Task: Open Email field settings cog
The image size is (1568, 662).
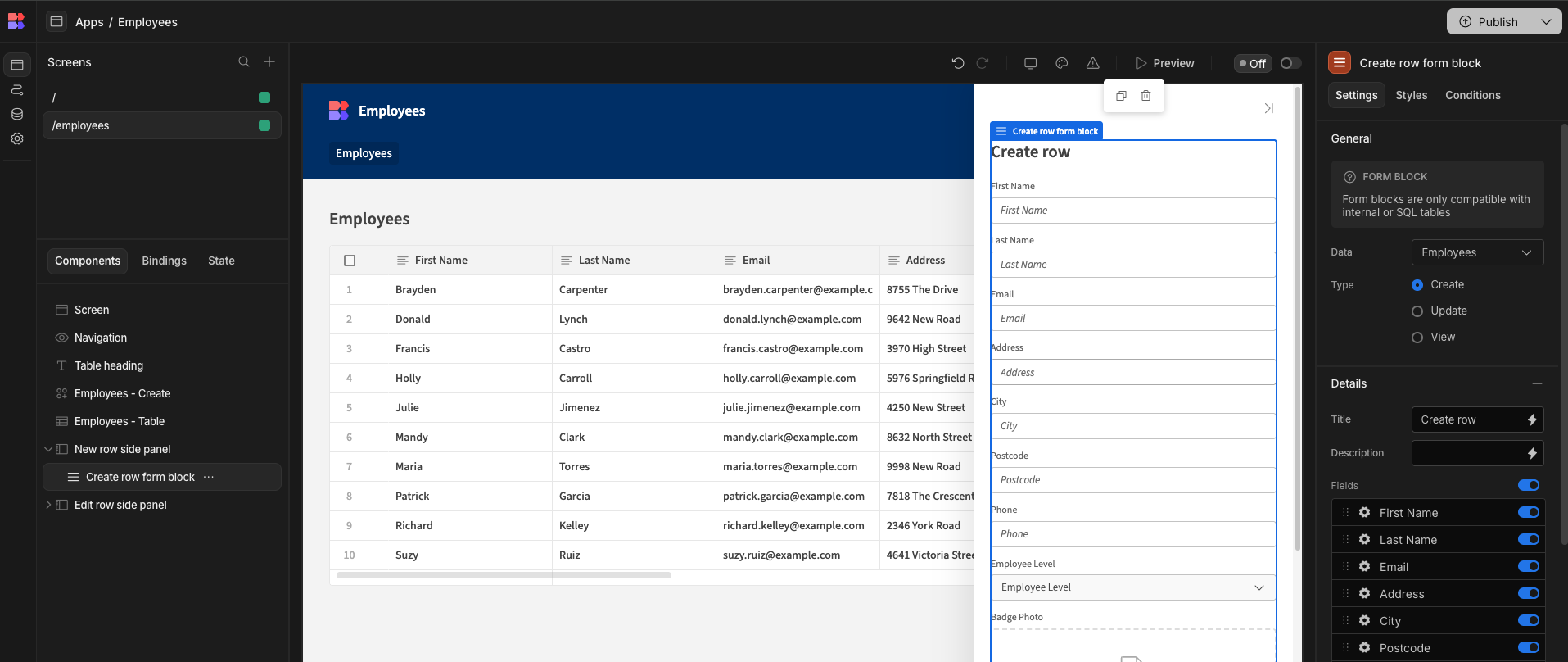Action: [x=1365, y=566]
